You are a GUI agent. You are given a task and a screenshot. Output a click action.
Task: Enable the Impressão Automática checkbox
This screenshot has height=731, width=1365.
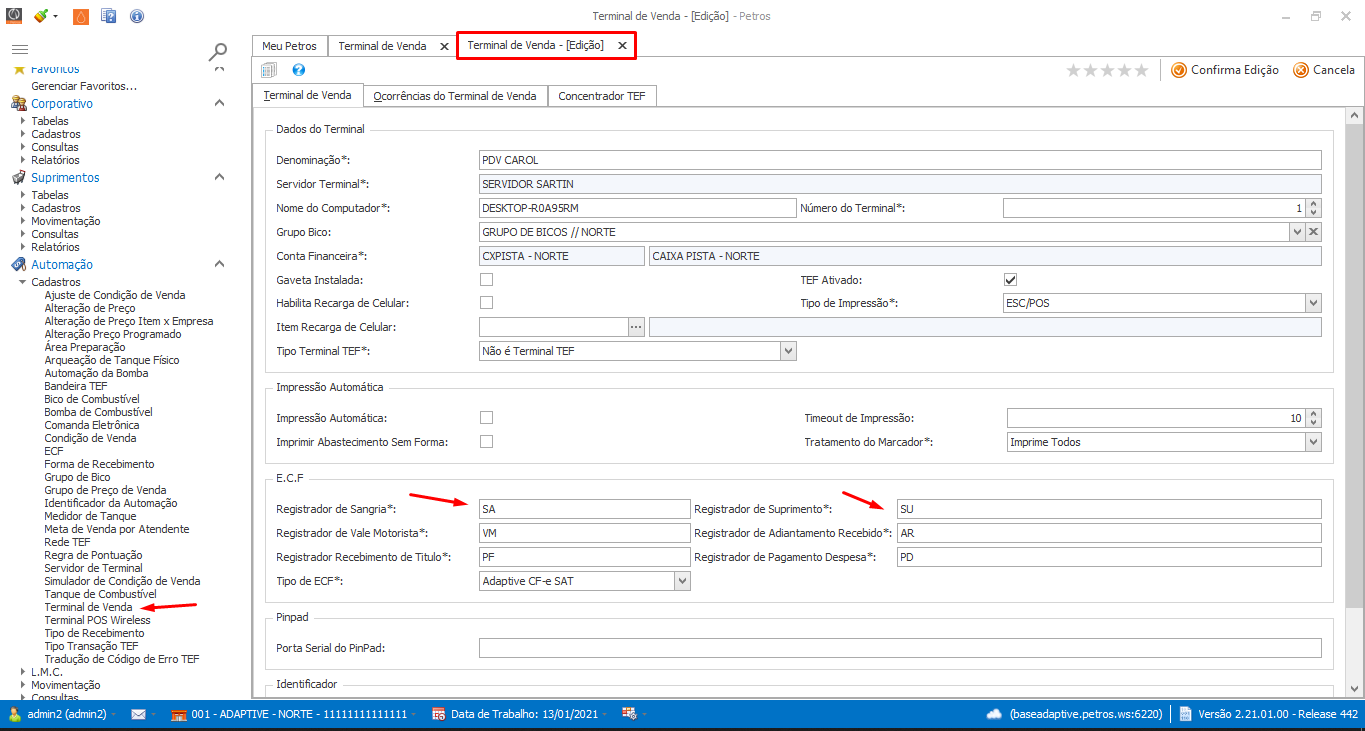487,418
